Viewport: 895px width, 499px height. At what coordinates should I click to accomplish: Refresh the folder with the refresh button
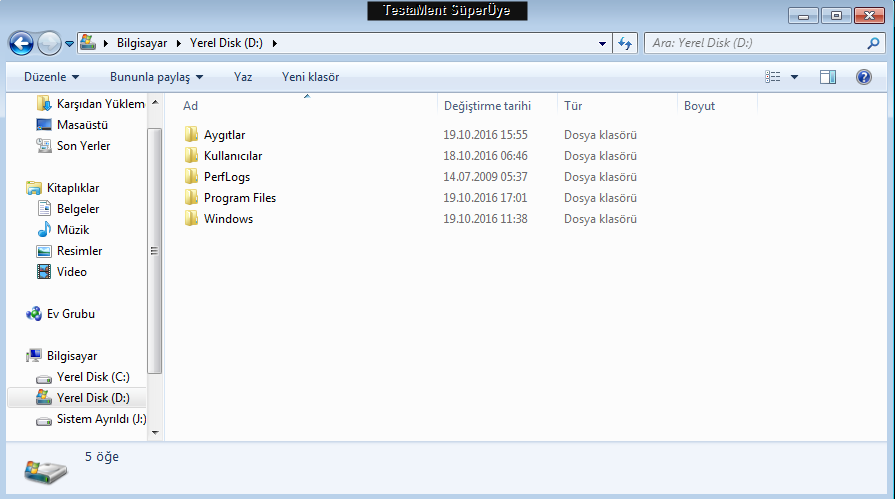tap(625, 43)
